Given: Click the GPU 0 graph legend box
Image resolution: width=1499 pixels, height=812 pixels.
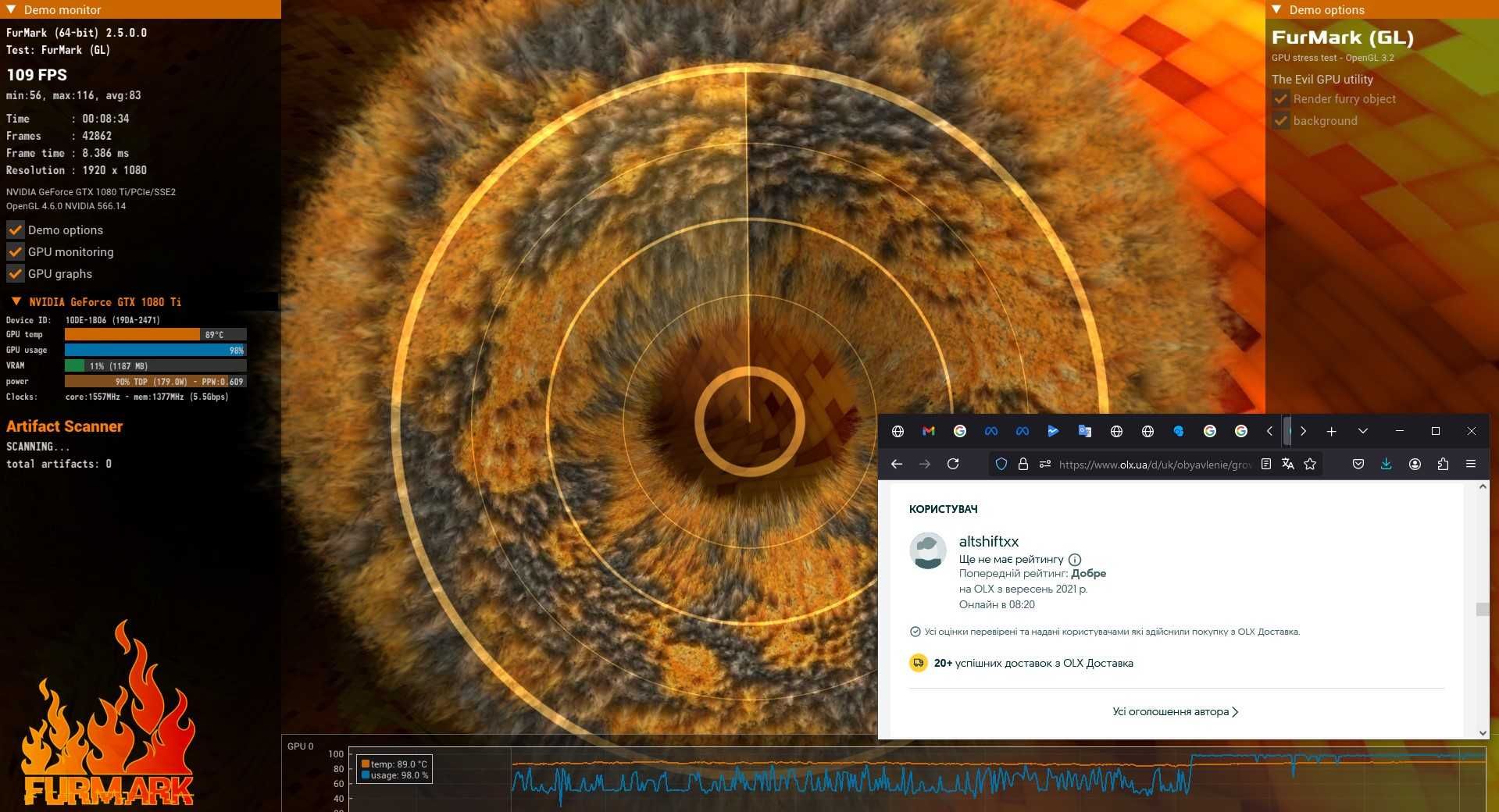Looking at the screenshot, I should [394, 769].
